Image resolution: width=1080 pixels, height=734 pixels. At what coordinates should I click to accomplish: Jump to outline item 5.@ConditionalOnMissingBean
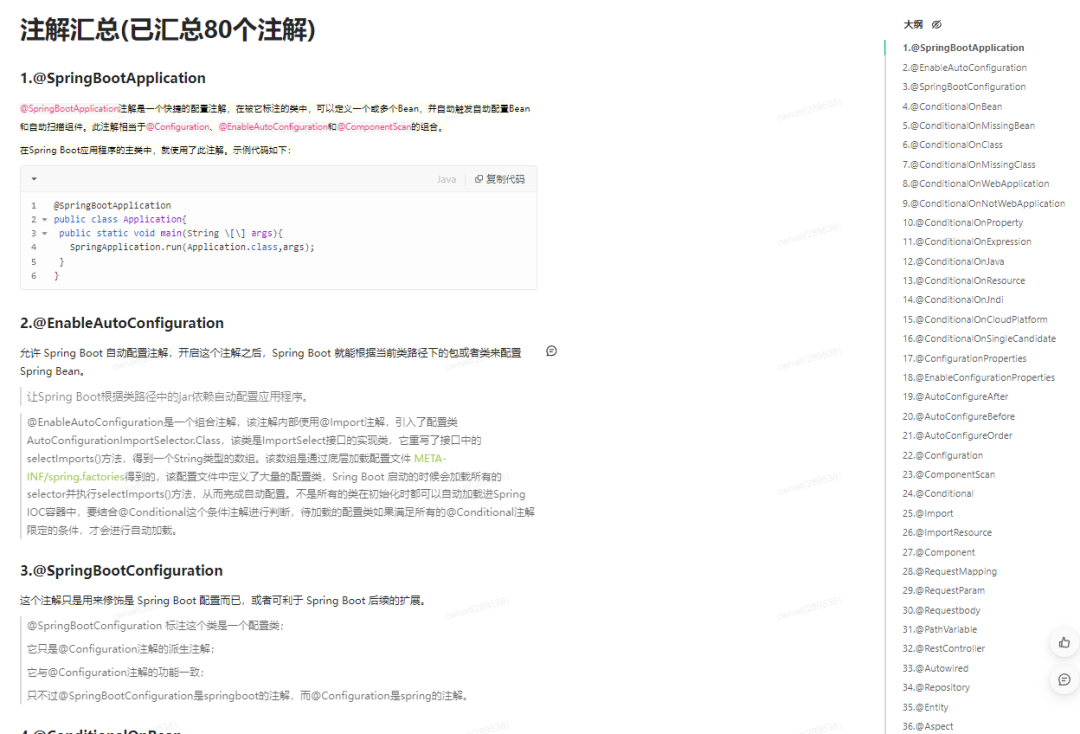pos(968,126)
